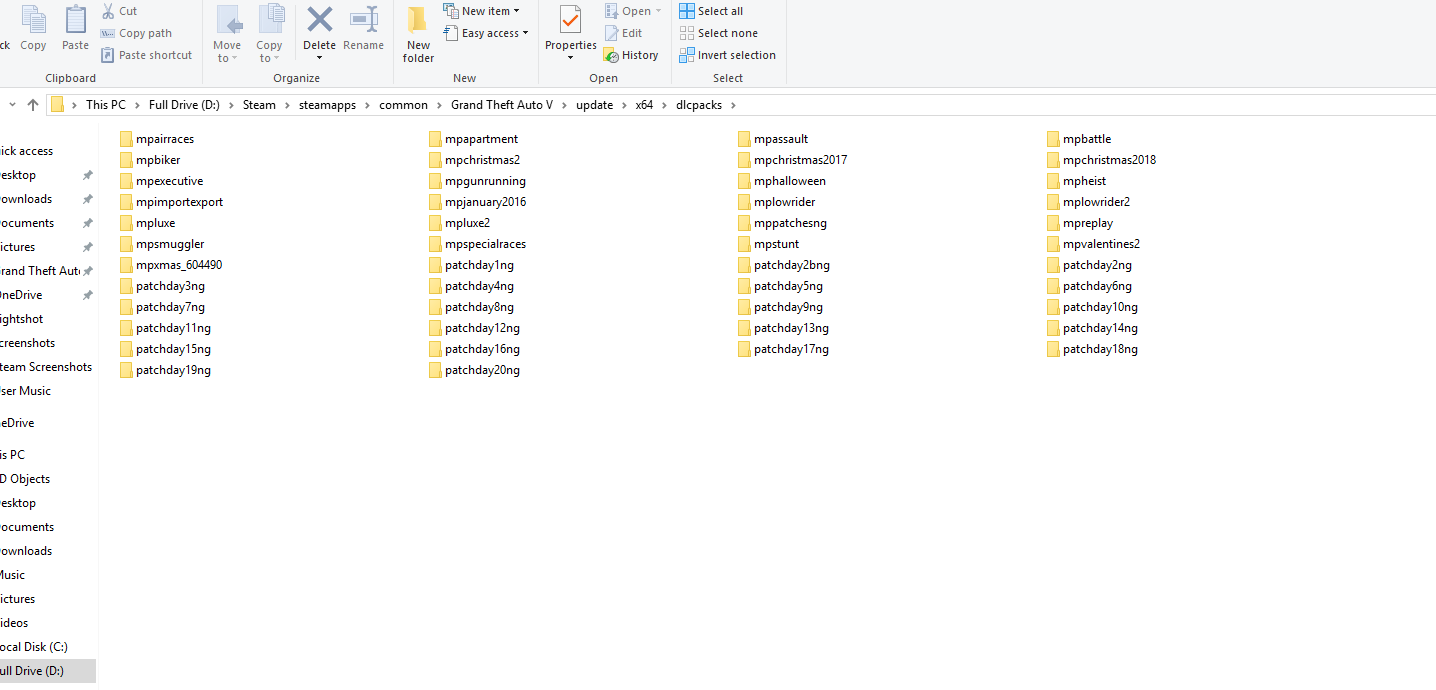Open the file History
1436x690 pixels.
click(x=631, y=55)
